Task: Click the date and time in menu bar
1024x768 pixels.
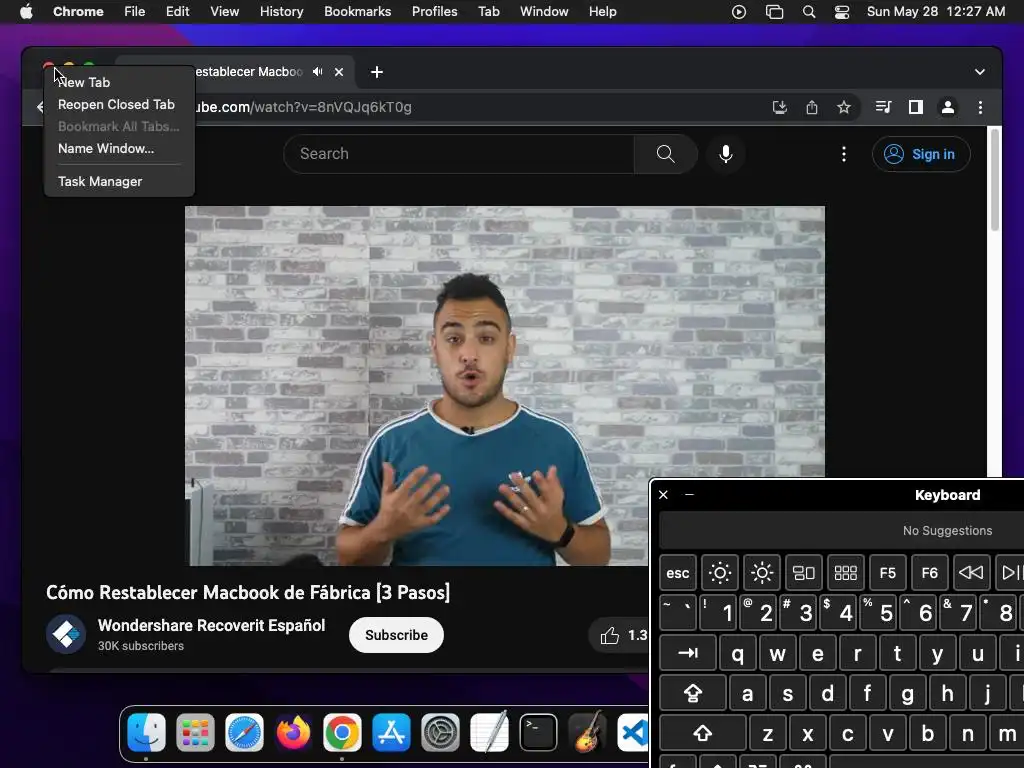Action: coord(935,11)
